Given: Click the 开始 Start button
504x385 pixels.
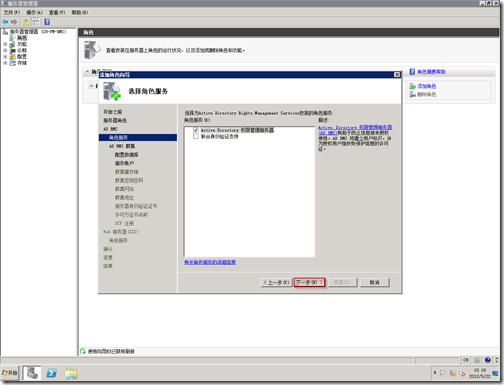Looking at the screenshot, I should [x=10, y=373].
